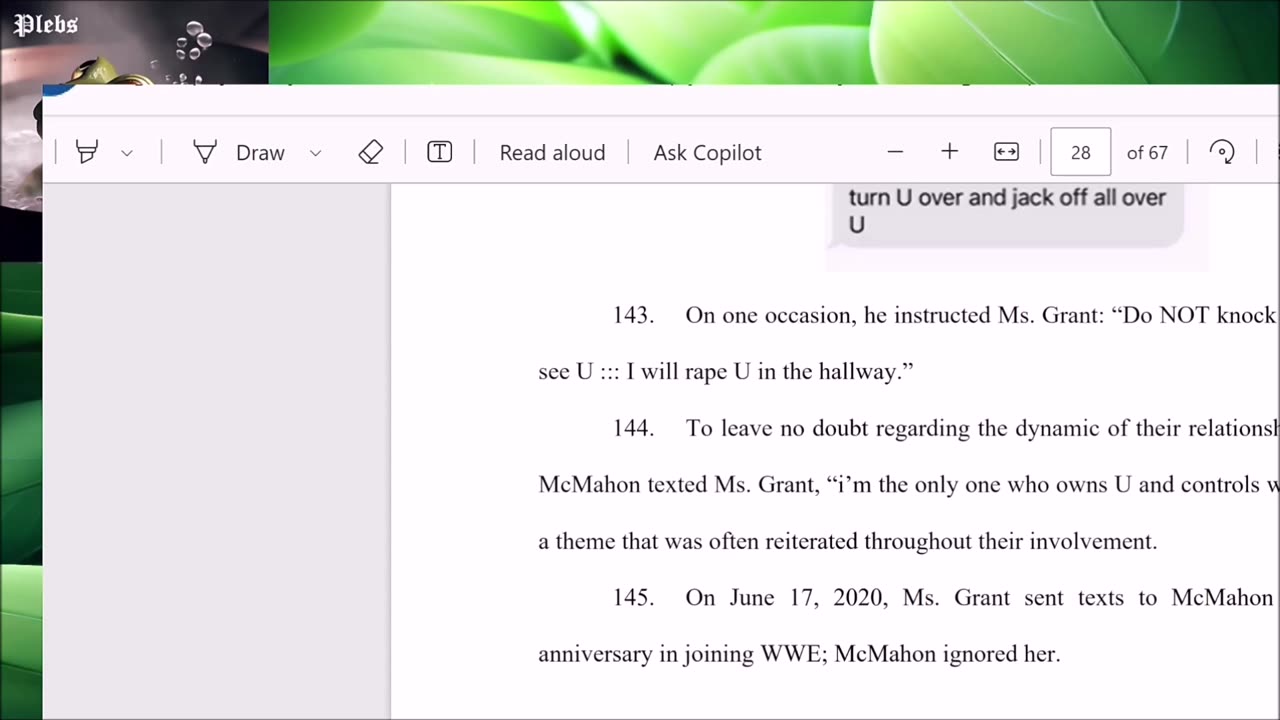Viewport: 1280px width, 720px height.
Task: Select the 'of 67' page count text
Action: 1147,153
